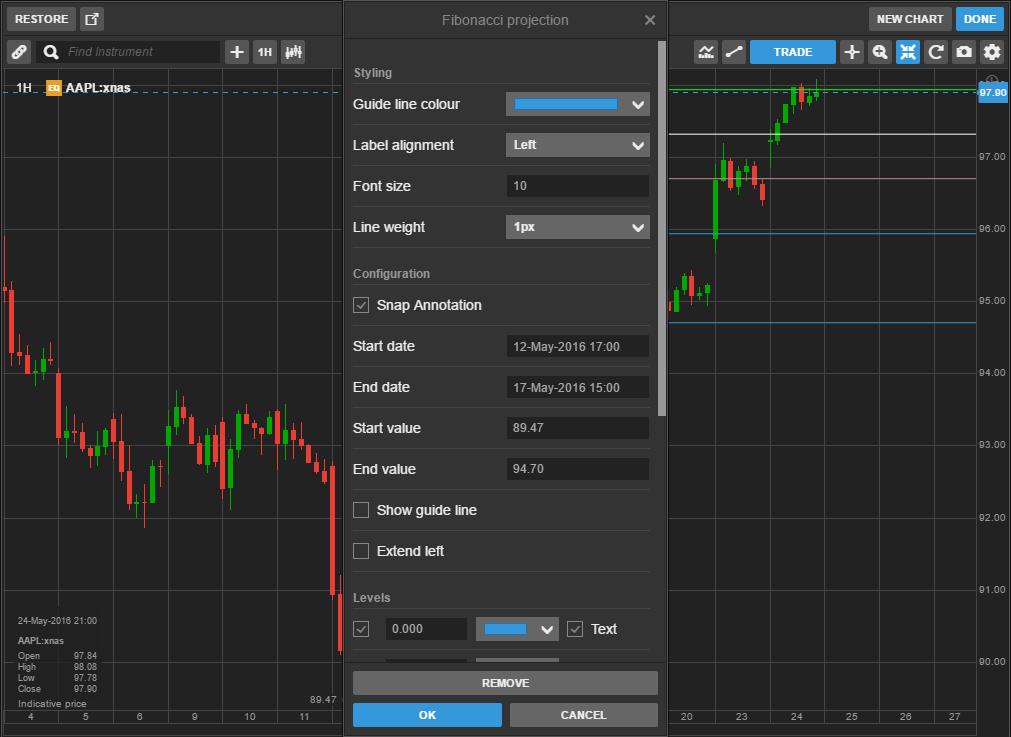Enable Extend left checkbox
The height and width of the screenshot is (737, 1011).
pyautogui.click(x=361, y=551)
